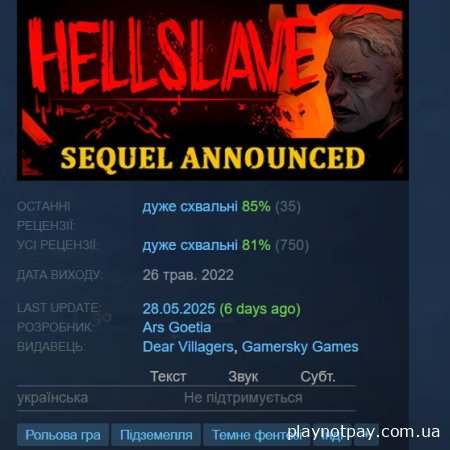Open publisher Gamersky Games page

pyautogui.click(x=300, y=347)
